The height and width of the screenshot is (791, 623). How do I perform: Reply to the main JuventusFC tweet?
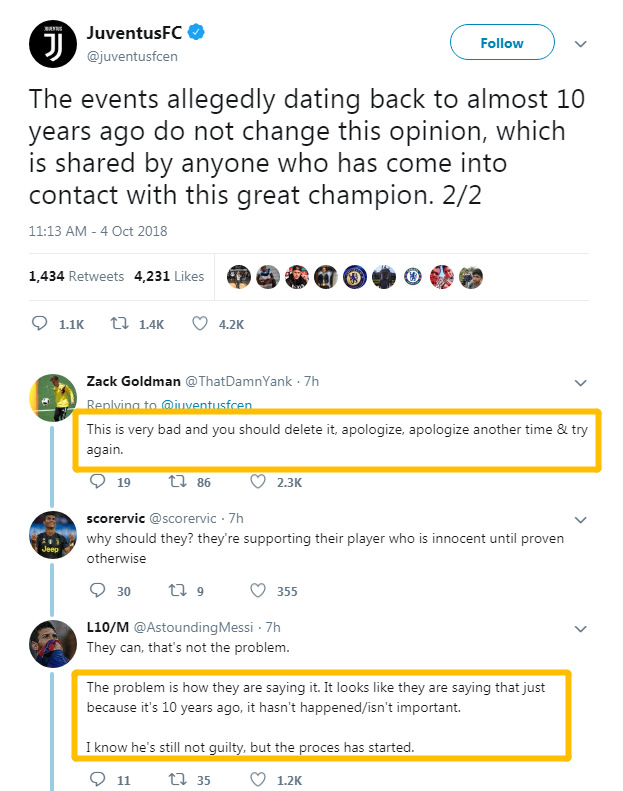pos(41,324)
